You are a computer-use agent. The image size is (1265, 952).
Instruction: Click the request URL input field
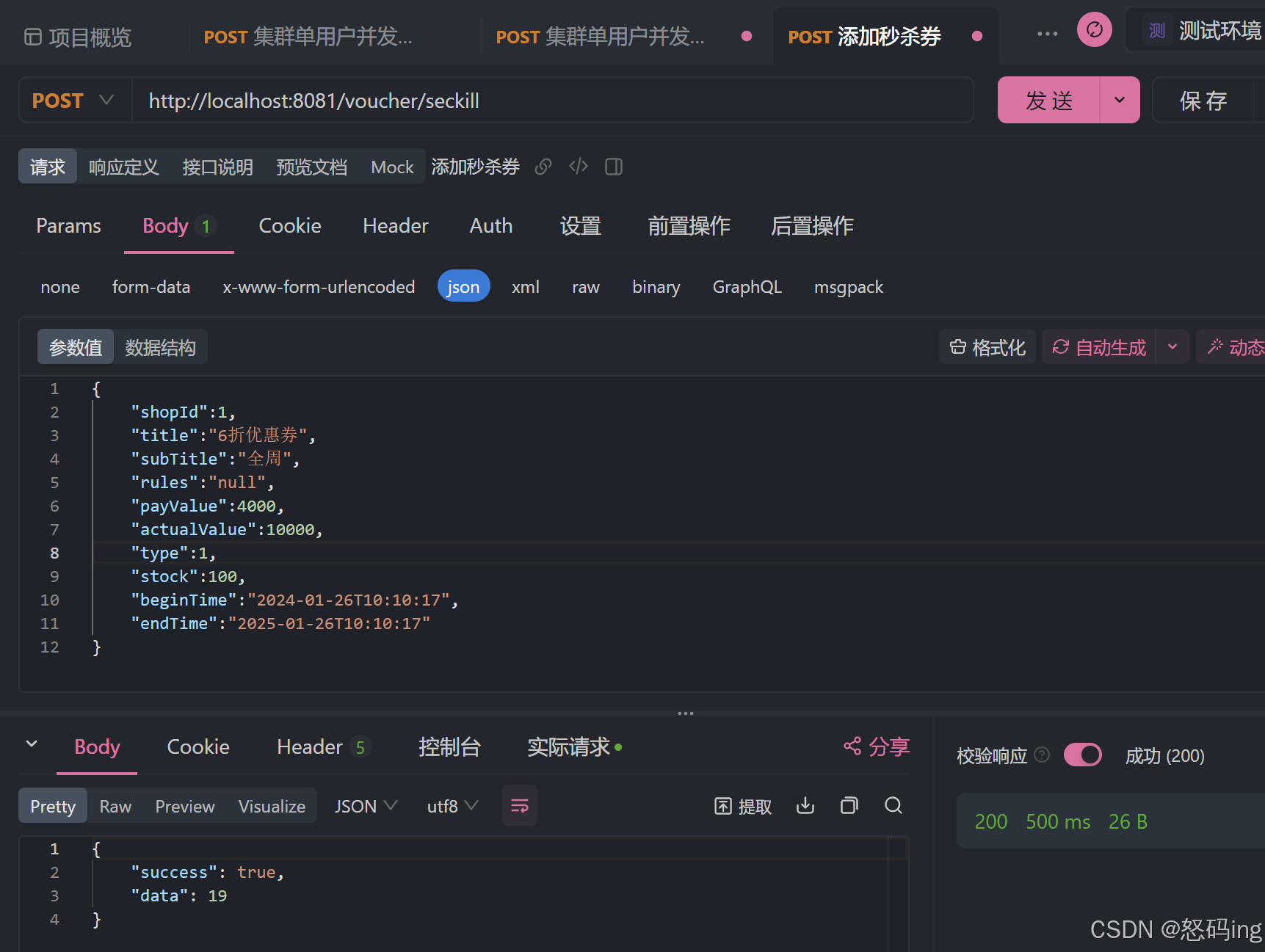coord(551,101)
